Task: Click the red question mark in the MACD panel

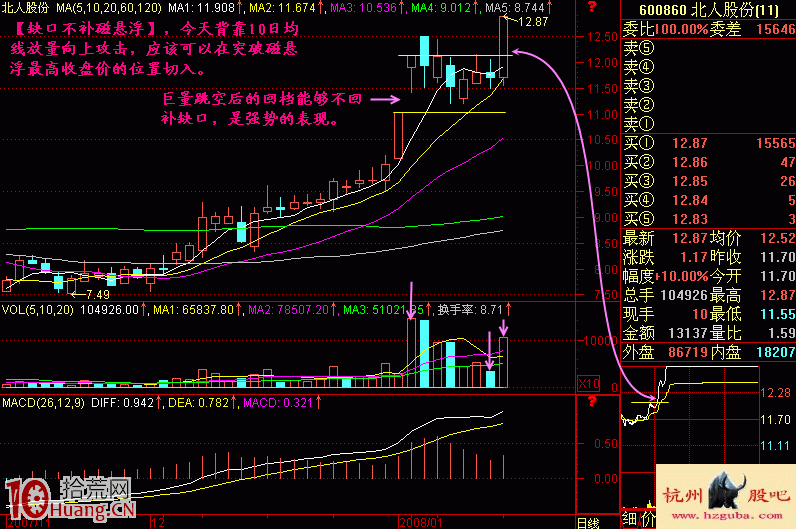Action: 592,402
